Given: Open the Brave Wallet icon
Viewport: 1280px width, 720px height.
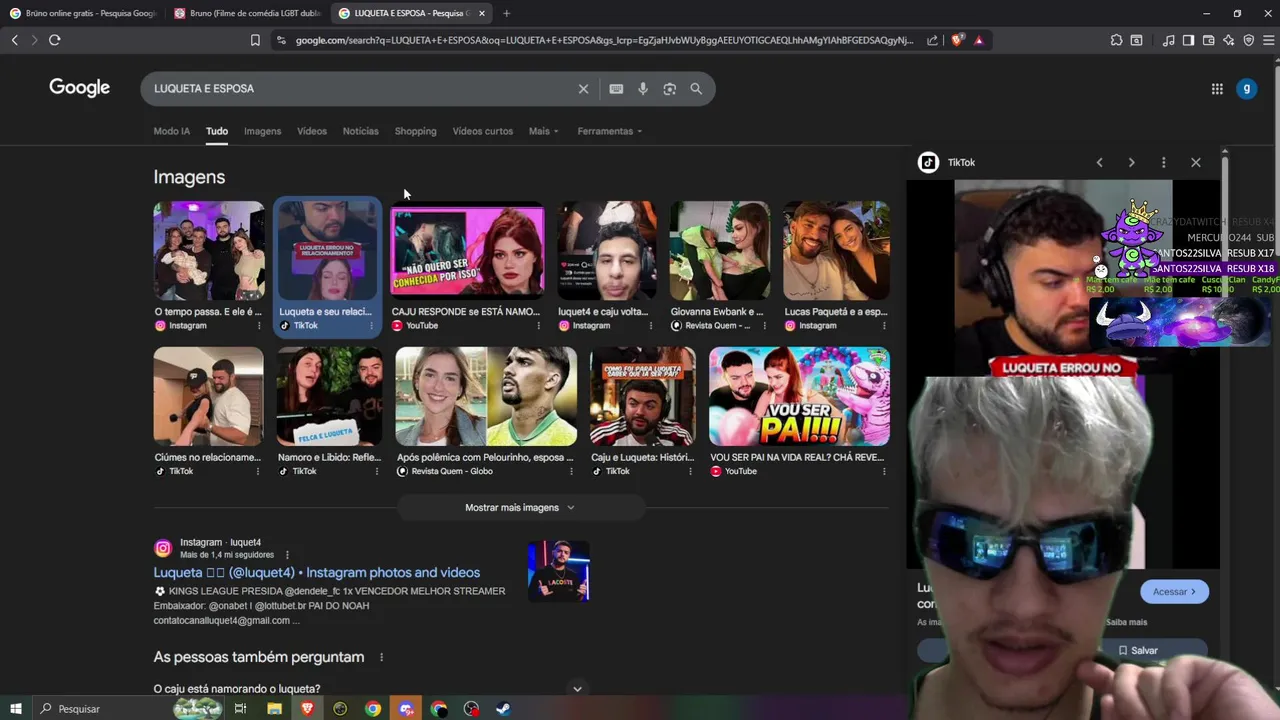Looking at the screenshot, I should 1208,40.
